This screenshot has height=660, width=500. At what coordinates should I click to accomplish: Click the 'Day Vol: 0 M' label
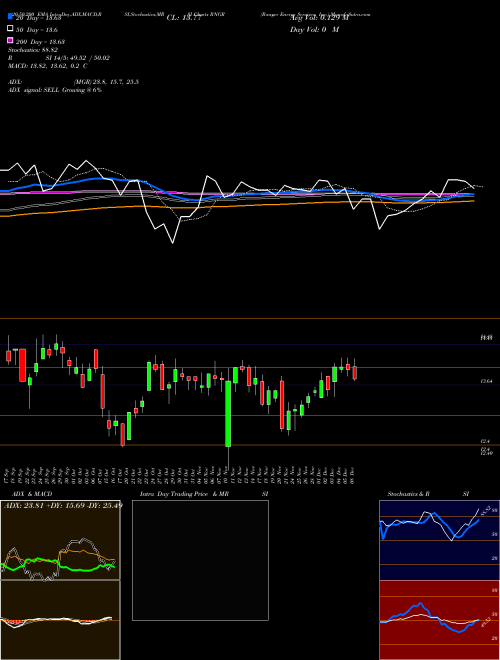click(x=314, y=30)
